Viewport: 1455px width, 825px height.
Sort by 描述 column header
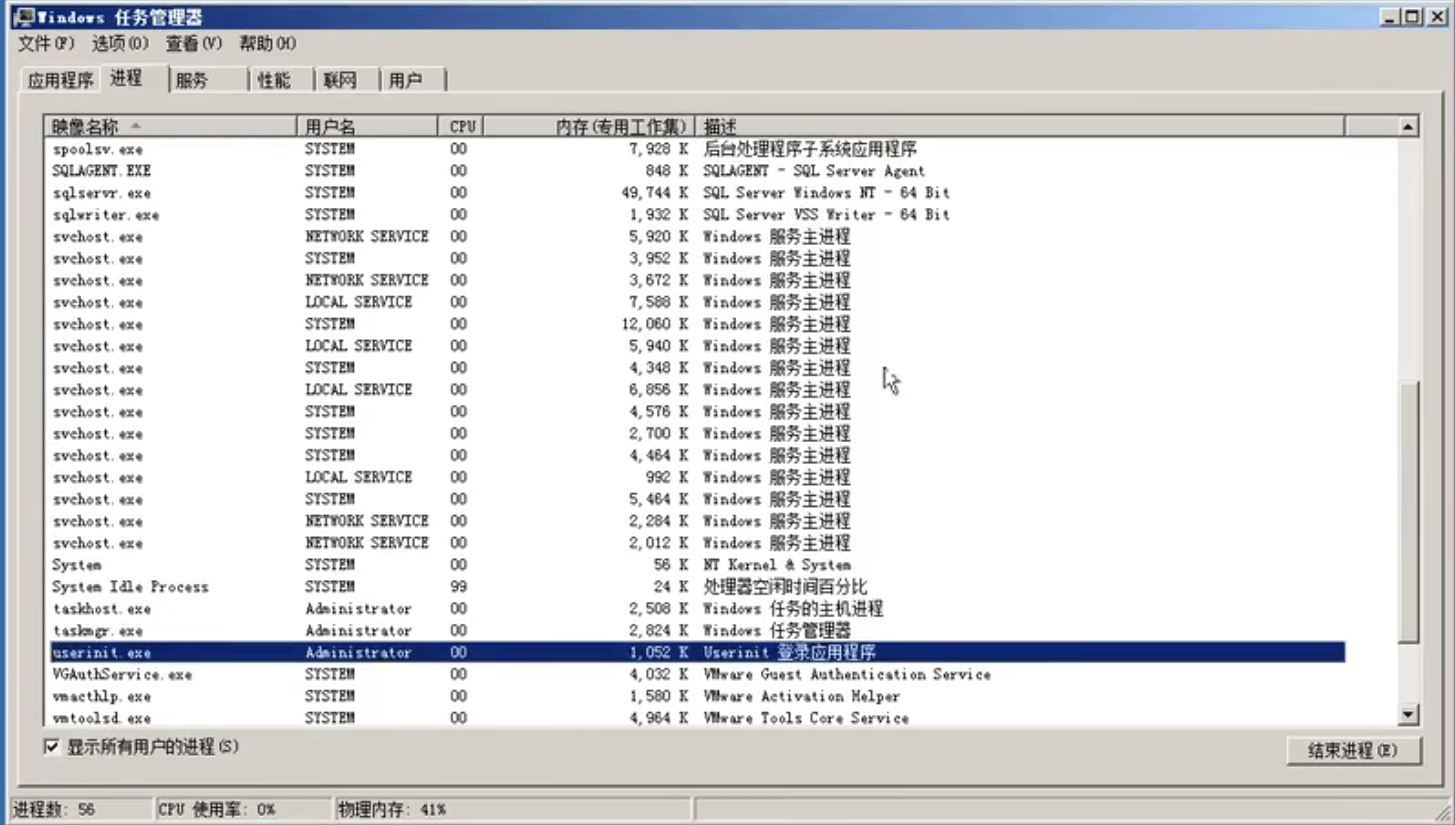tap(1020, 127)
